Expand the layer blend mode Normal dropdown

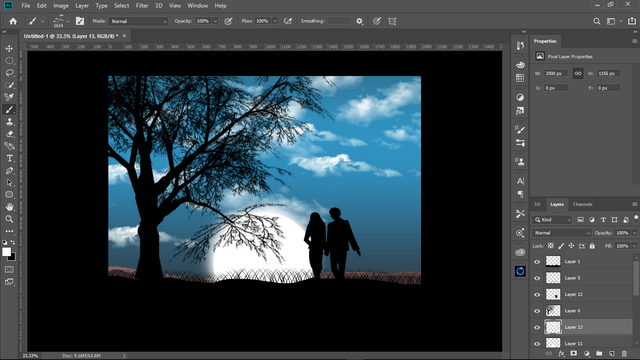click(562, 233)
